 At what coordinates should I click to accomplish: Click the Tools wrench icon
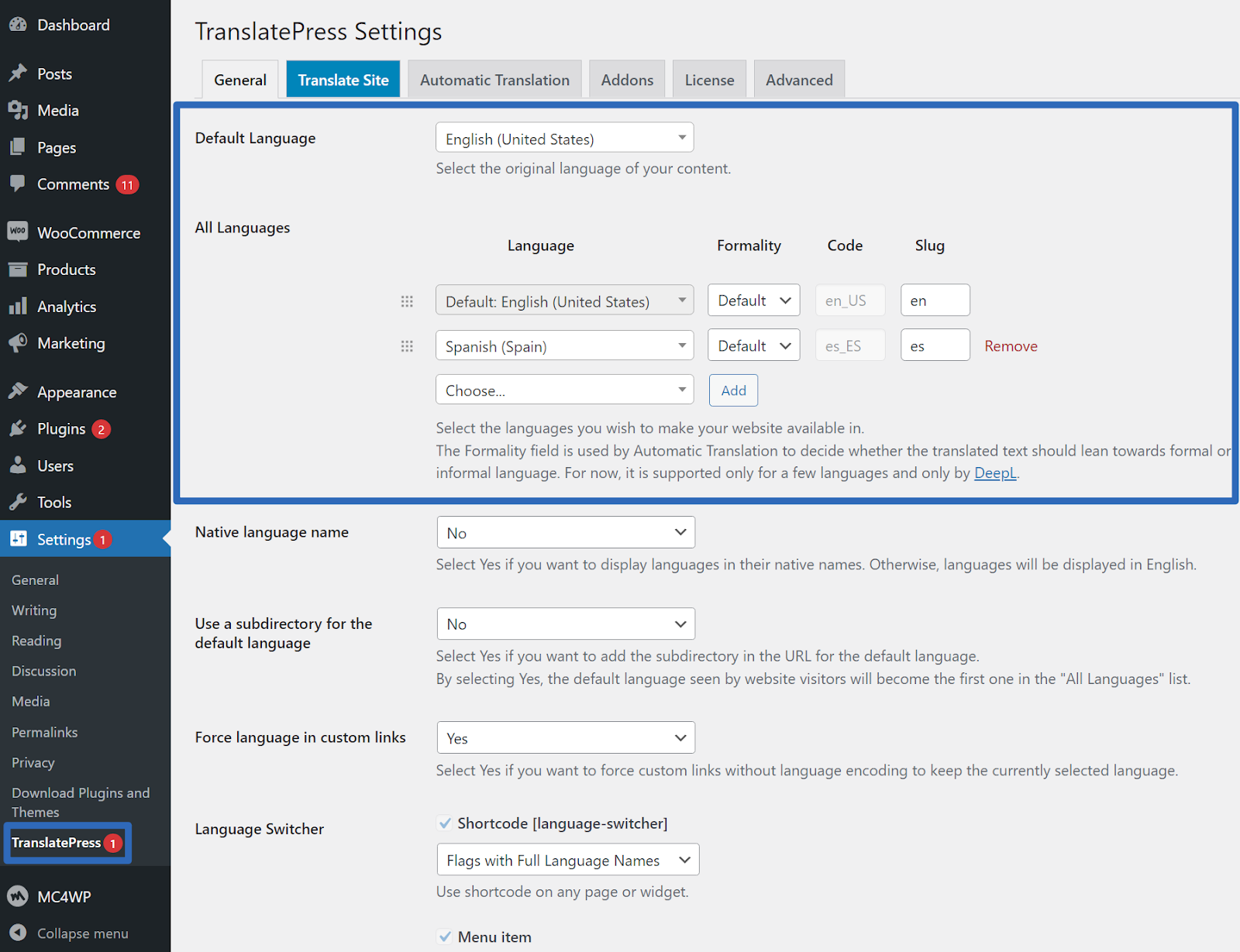[18, 502]
